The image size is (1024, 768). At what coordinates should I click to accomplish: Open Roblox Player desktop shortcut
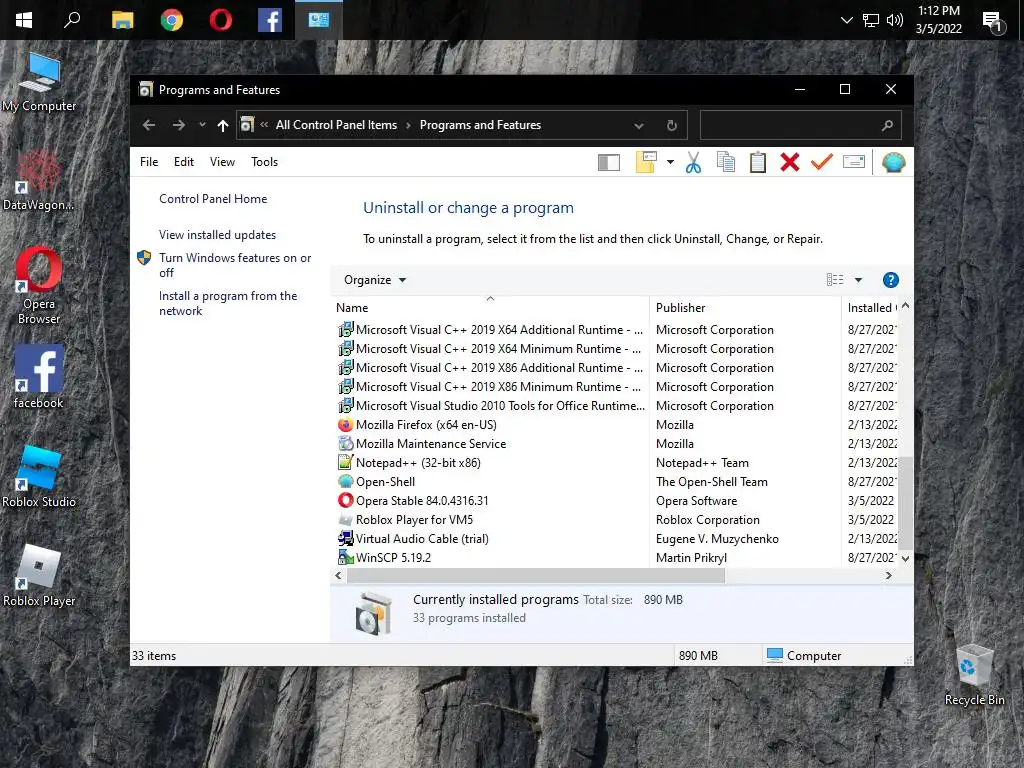tap(39, 576)
